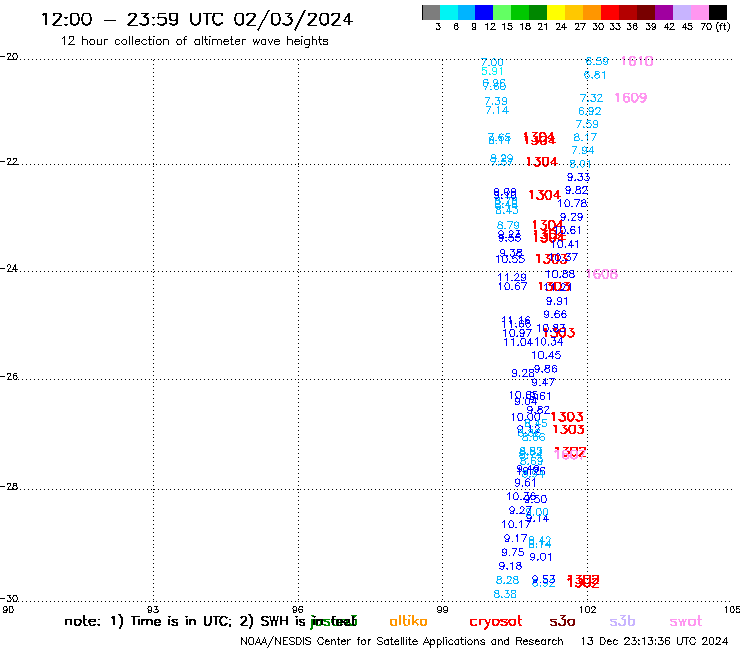Select wave height value '7.14'
This screenshot has height=650, width=740.
click(497, 110)
